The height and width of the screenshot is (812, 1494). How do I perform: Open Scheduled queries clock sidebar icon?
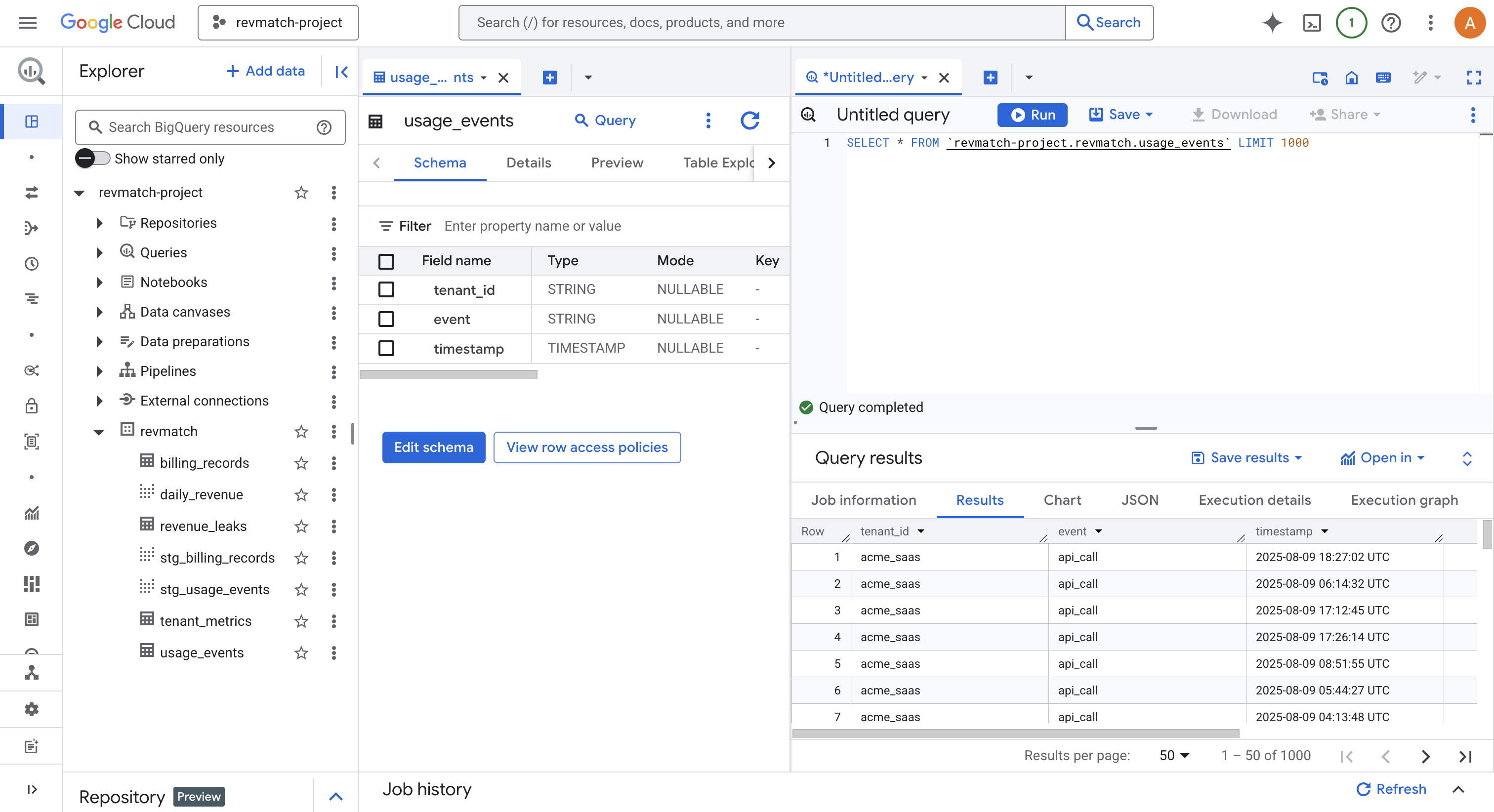click(31, 264)
